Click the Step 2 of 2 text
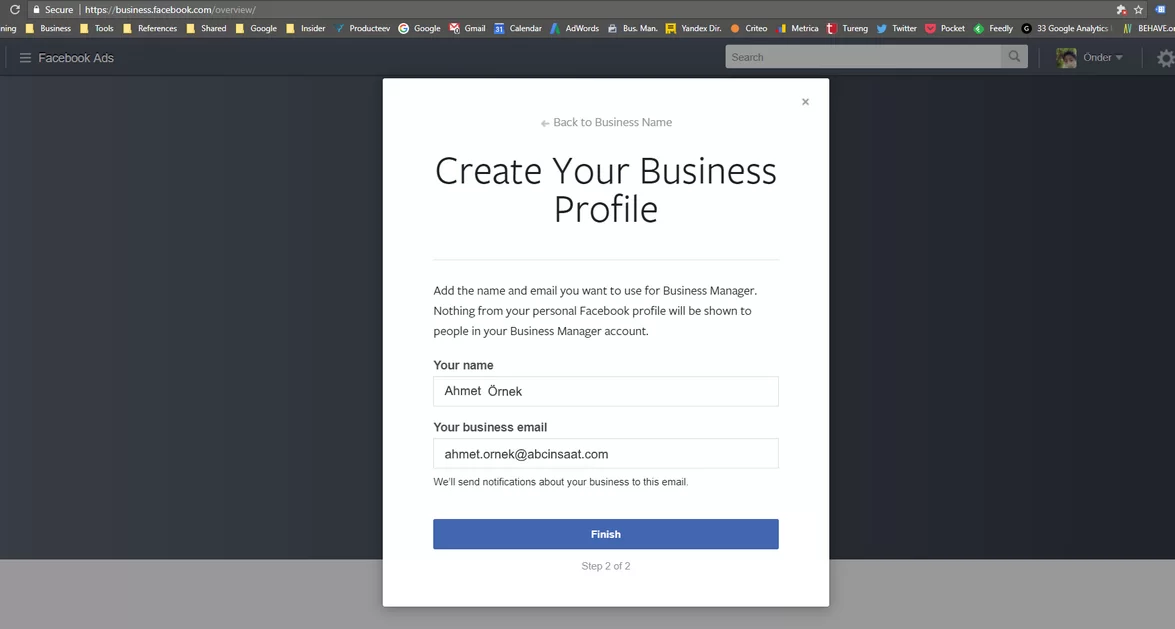 (x=605, y=566)
